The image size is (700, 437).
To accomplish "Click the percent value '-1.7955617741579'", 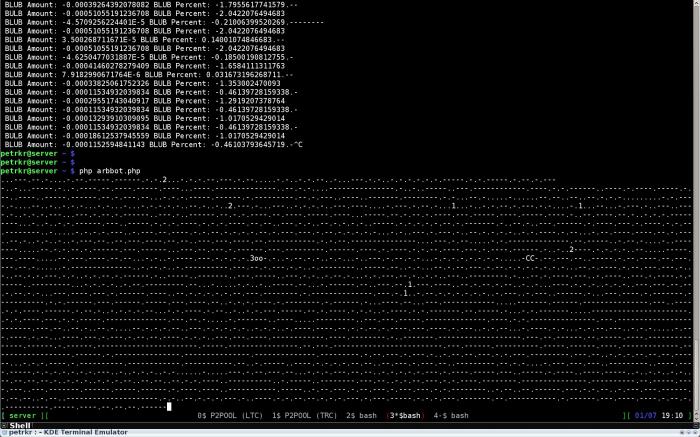I will pos(250,5).
